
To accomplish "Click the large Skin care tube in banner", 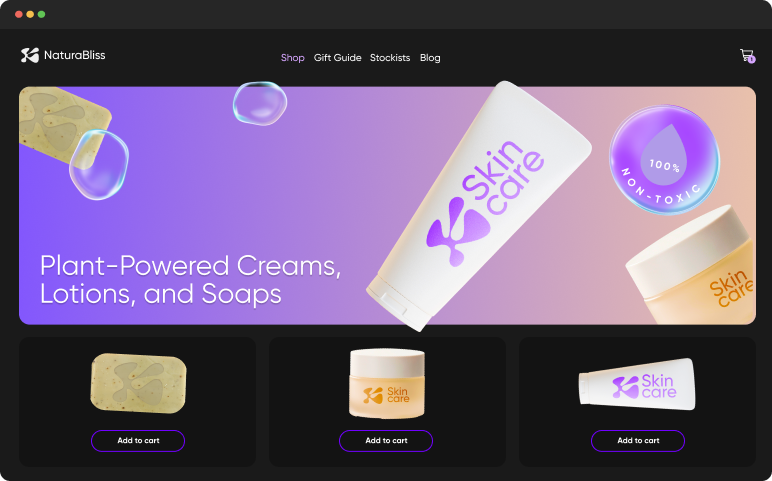I will click(x=479, y=206).
